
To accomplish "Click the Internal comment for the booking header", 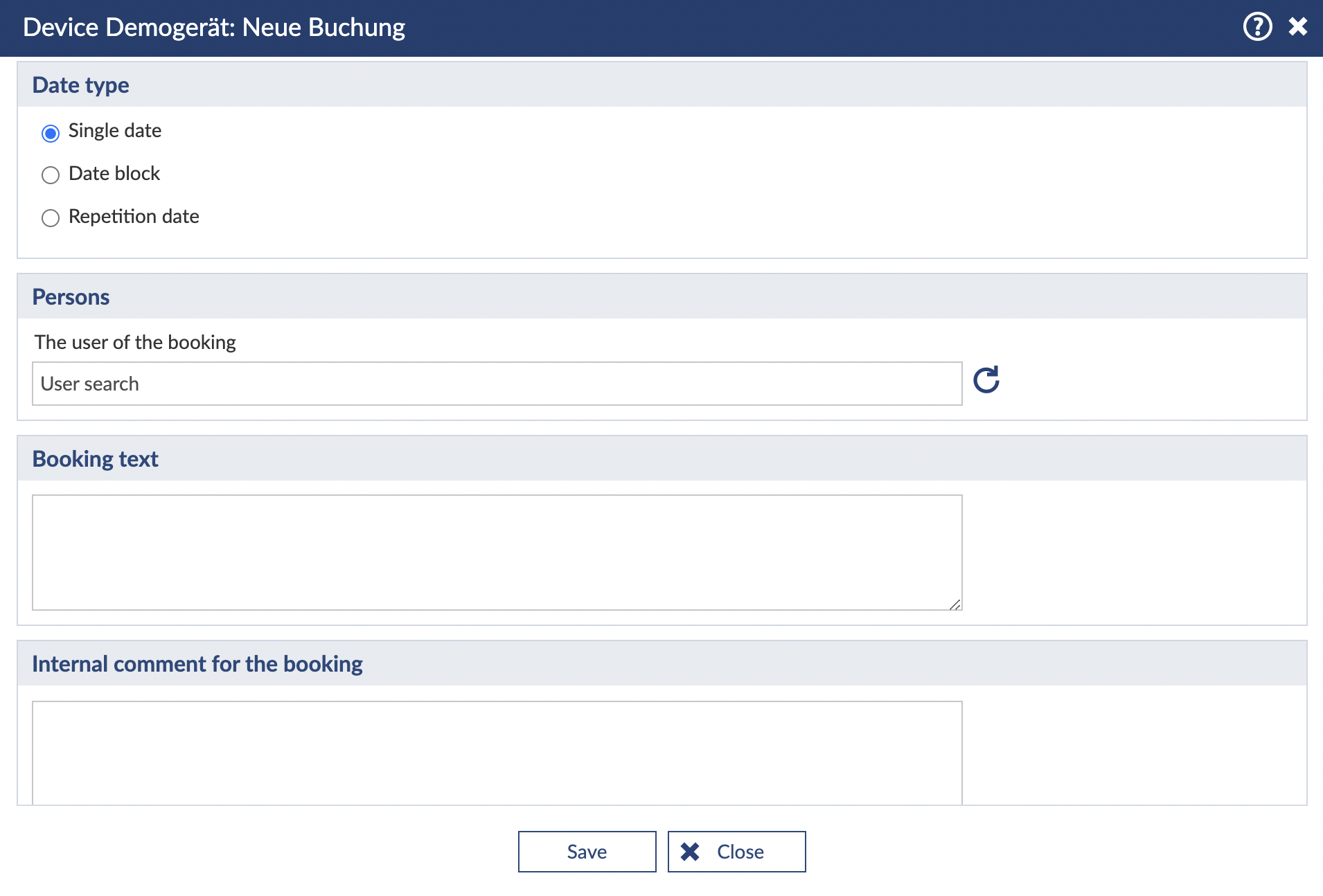I will [x=197, y=664].
